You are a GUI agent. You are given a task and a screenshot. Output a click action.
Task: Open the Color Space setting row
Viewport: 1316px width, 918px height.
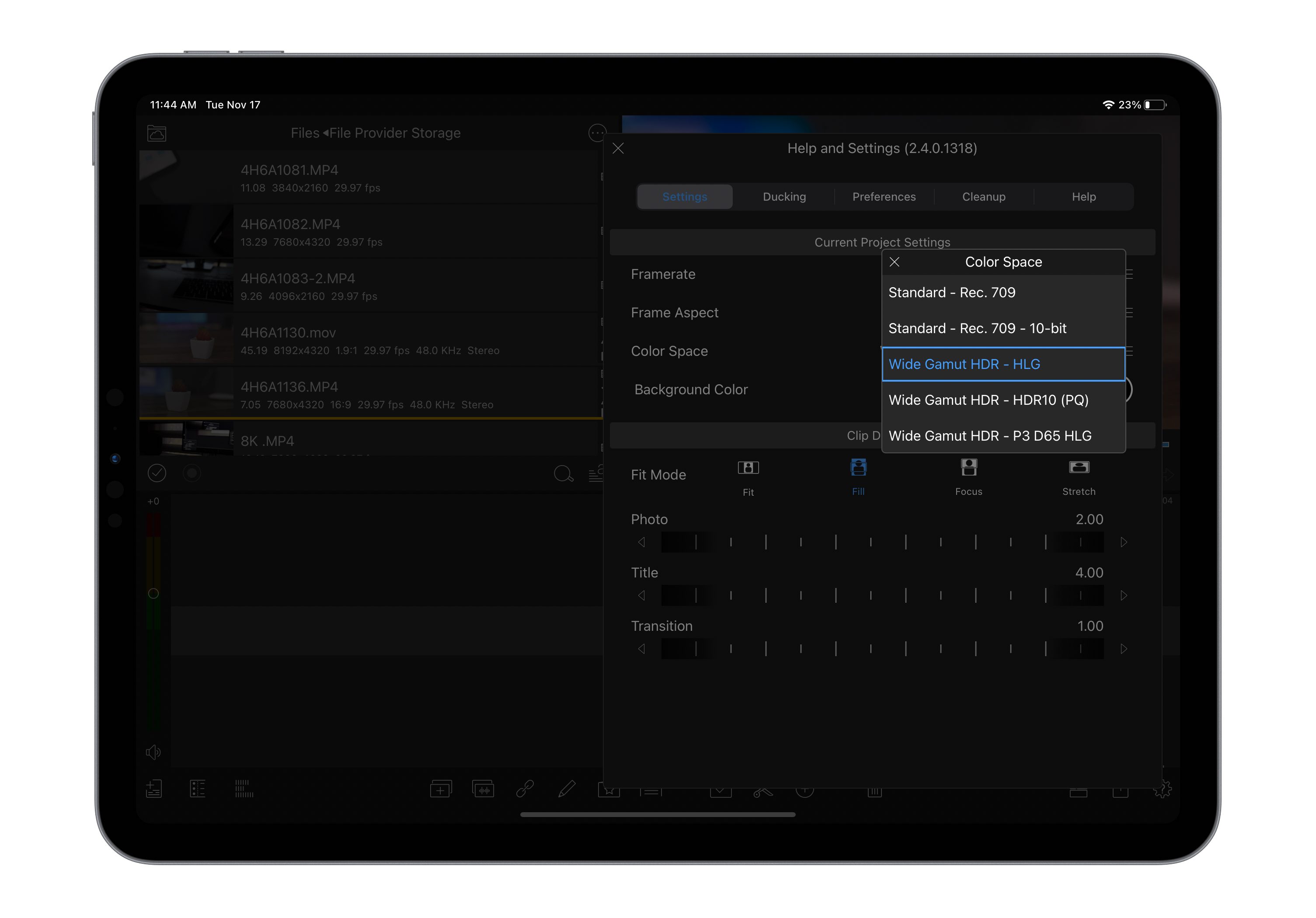click(882, 351)
